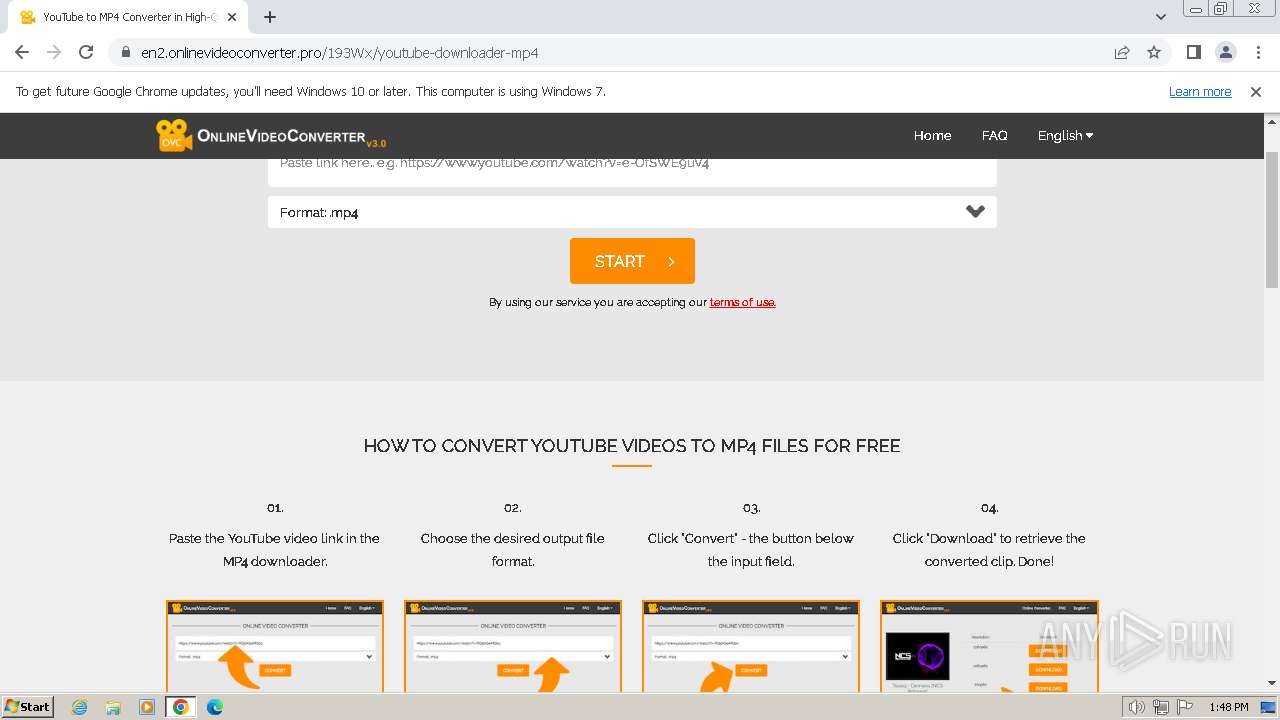Click the How to convert YouTube videos heading

coord(632,446)
